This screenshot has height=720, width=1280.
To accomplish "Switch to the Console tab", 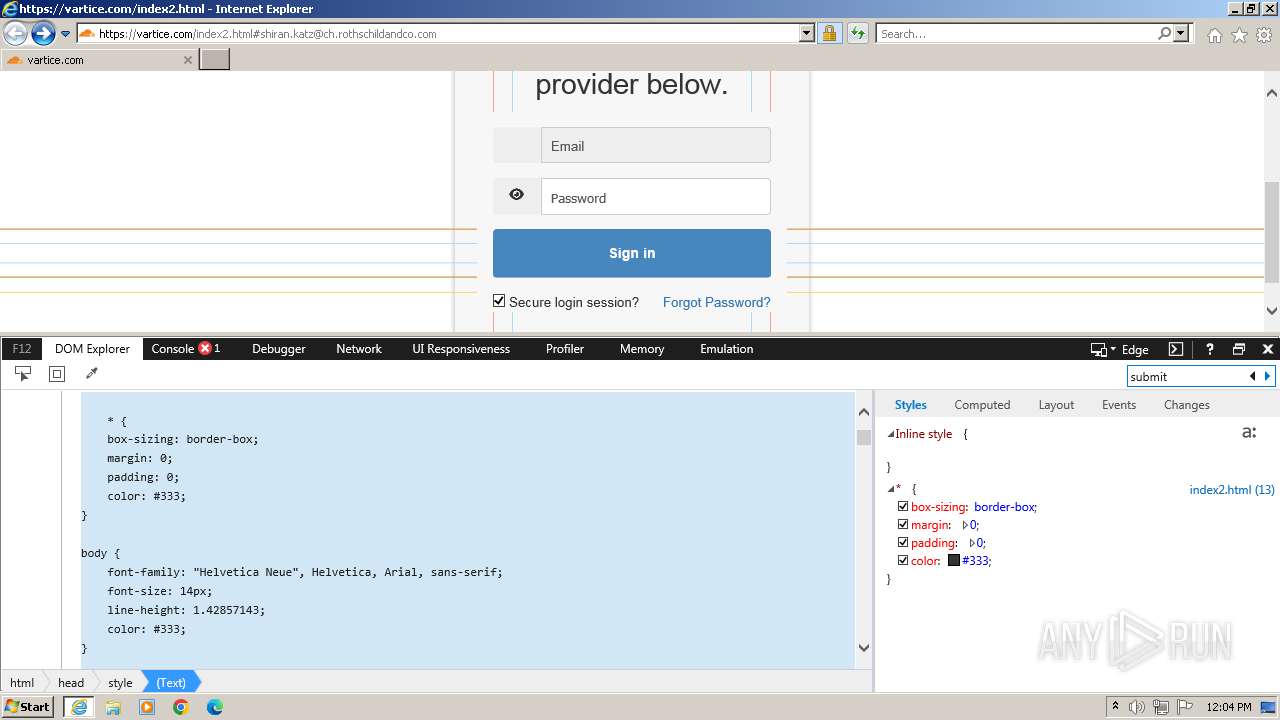I will coord(185,349).
